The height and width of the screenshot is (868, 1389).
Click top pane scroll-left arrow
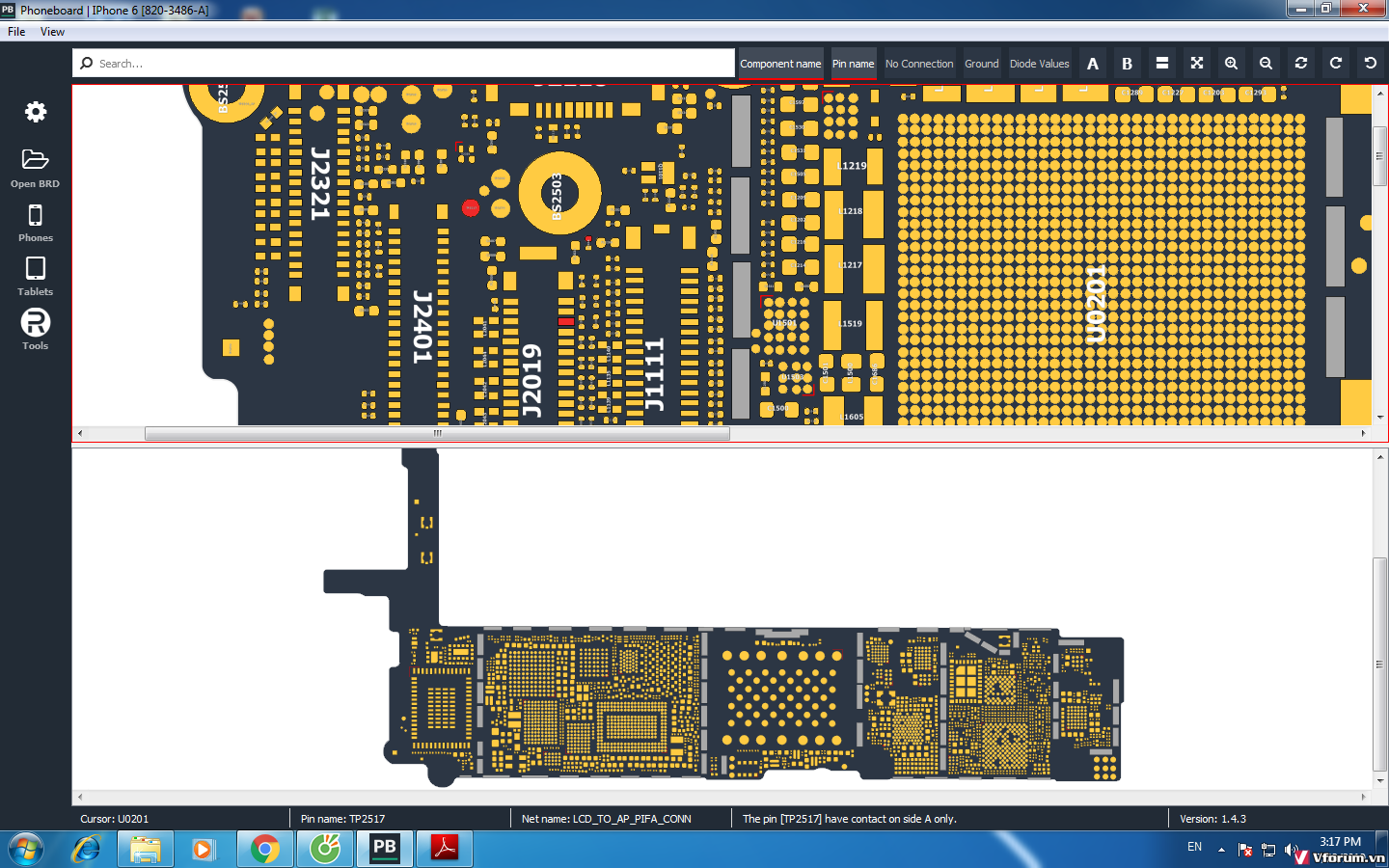coord(80,433)
